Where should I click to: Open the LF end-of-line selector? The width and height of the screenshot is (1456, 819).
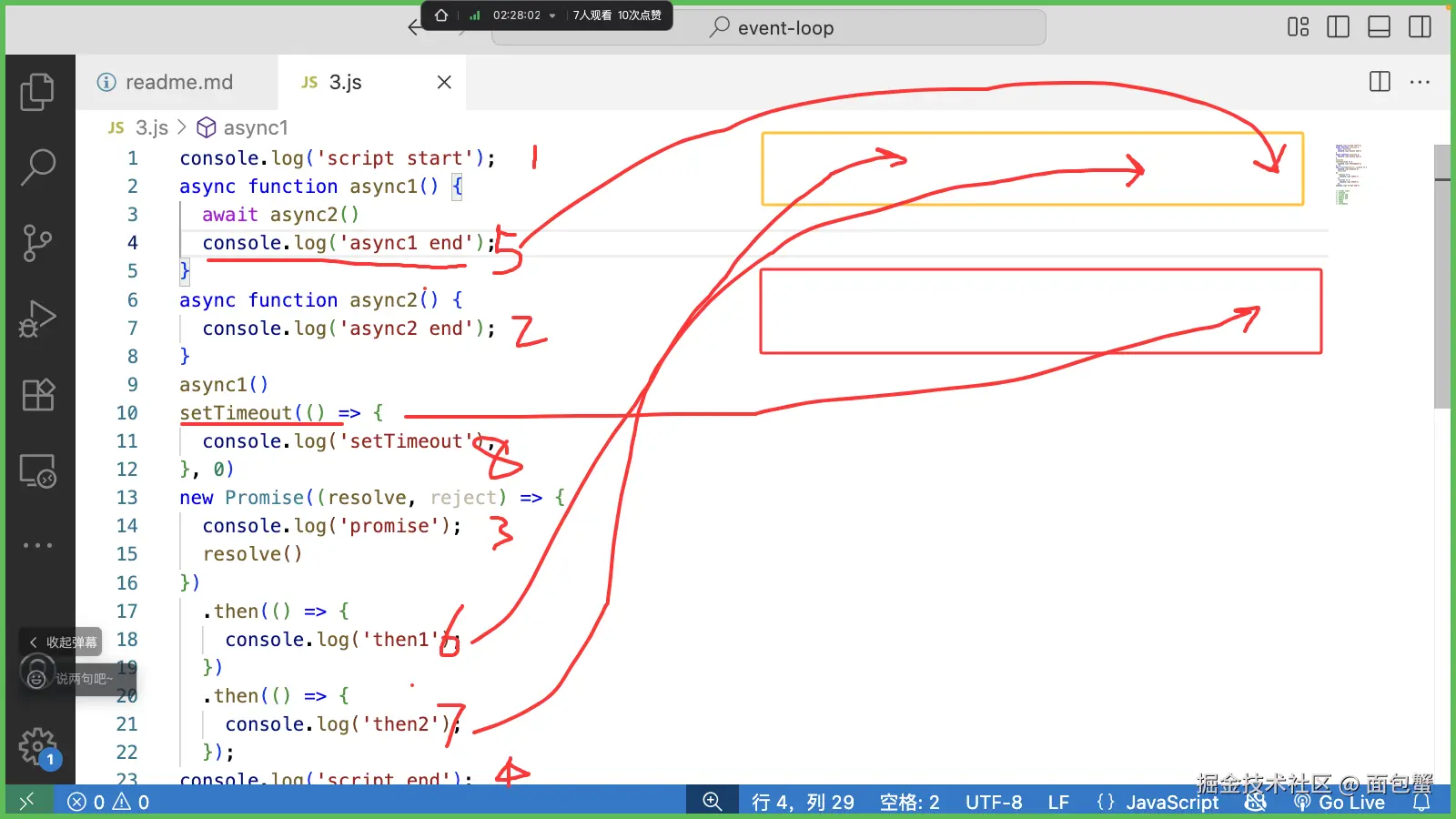pyautogui.click(x=1058, y=802)
